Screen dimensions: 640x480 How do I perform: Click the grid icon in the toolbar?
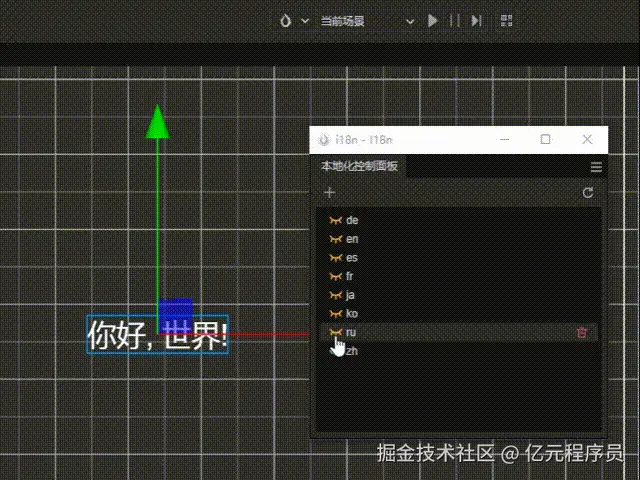pos(506,20)
